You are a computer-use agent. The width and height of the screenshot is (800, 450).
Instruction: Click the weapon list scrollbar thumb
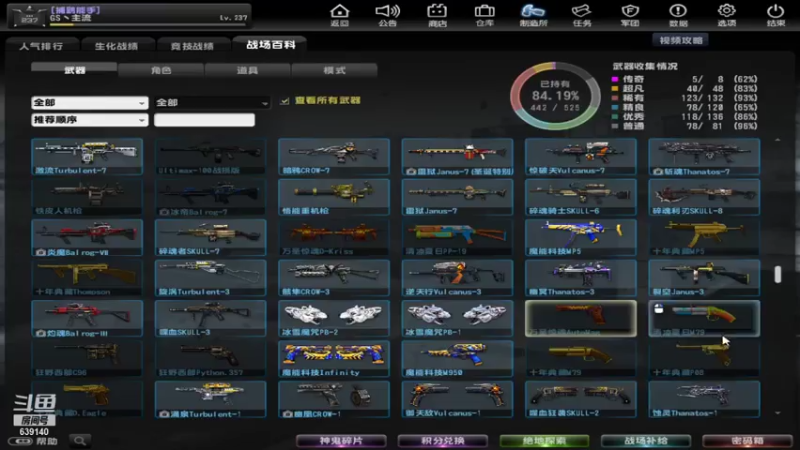pos(778,274)
